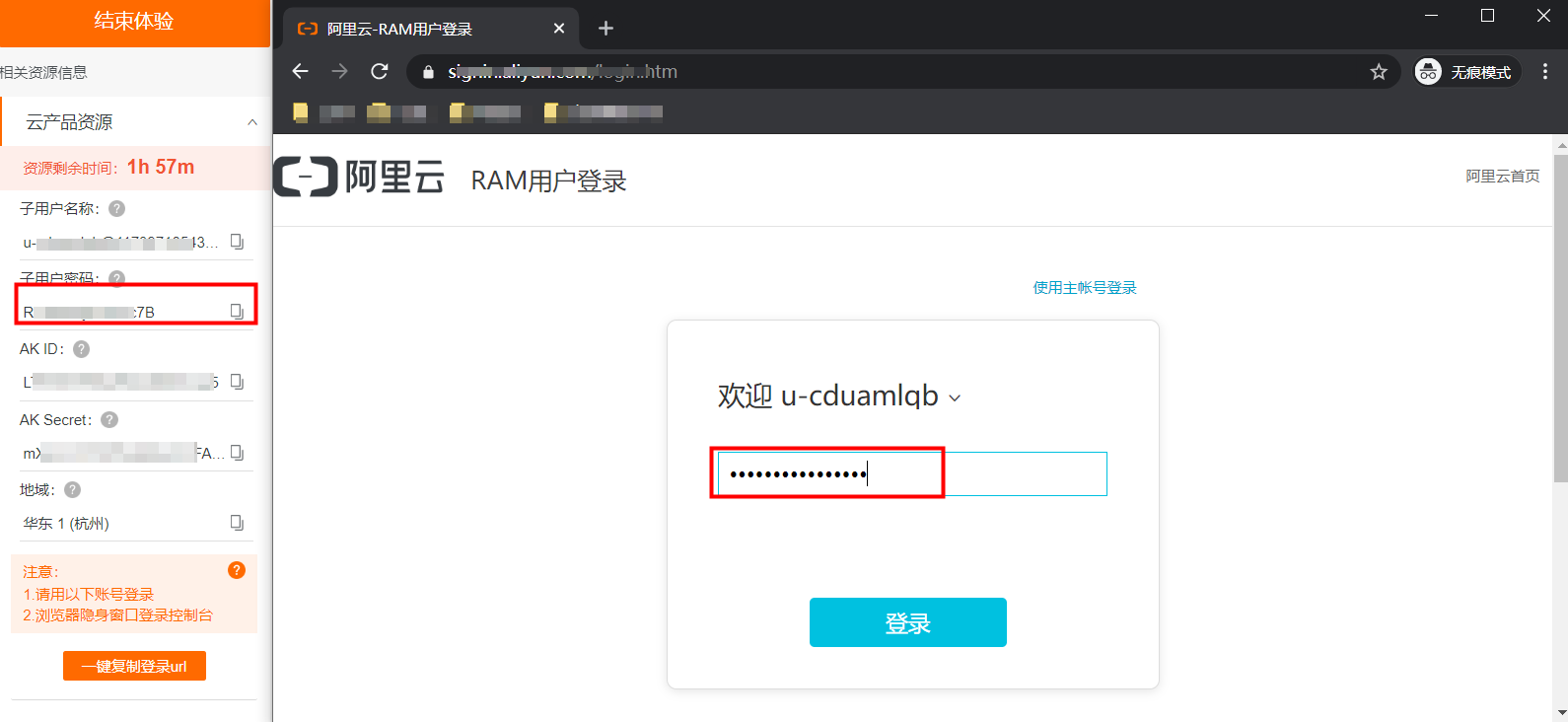The image size is (1568, 722).
Task: Bookmark this page with the star
Action: (1379, 72)
